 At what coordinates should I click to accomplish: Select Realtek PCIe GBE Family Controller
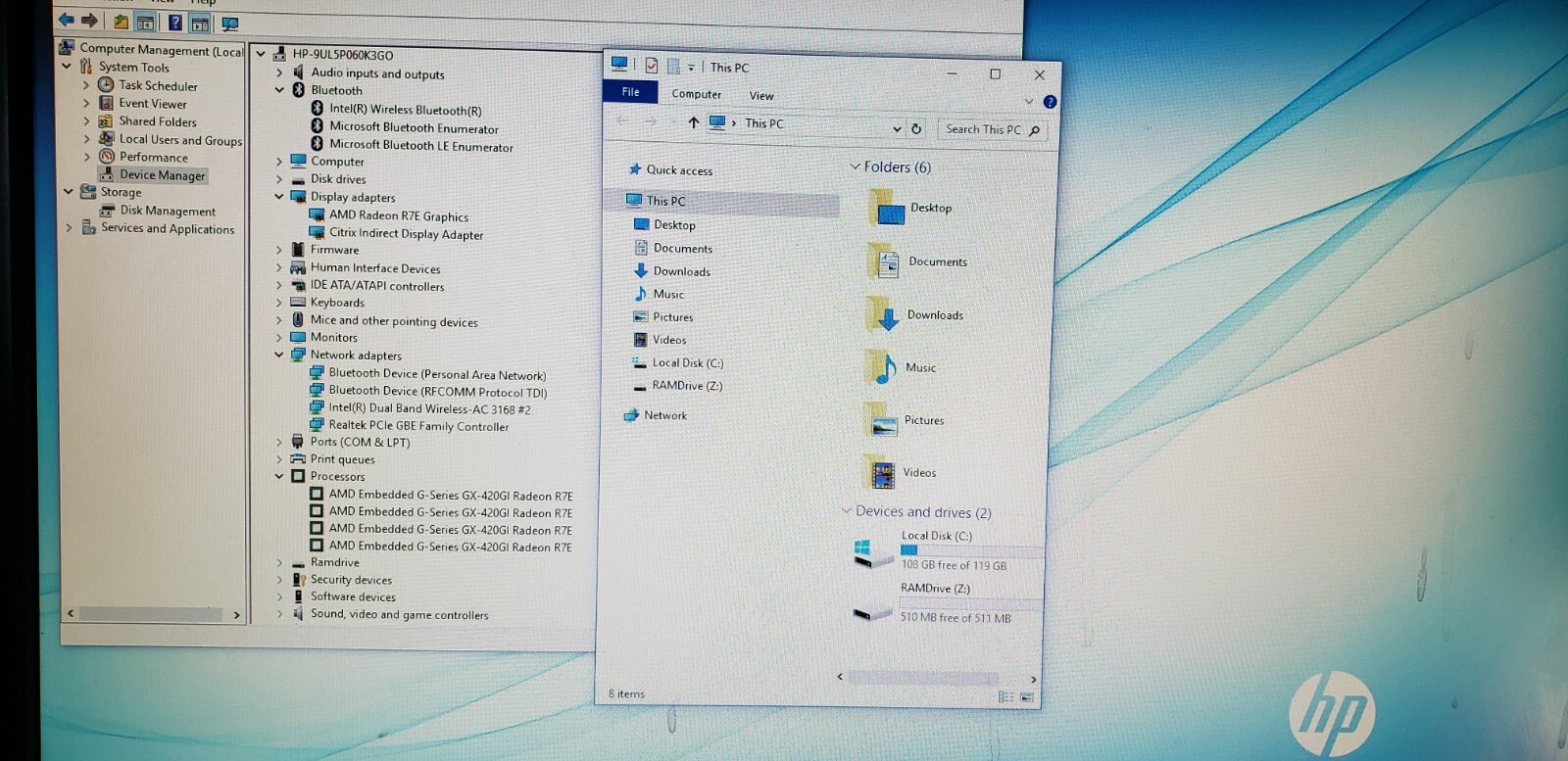418,426
